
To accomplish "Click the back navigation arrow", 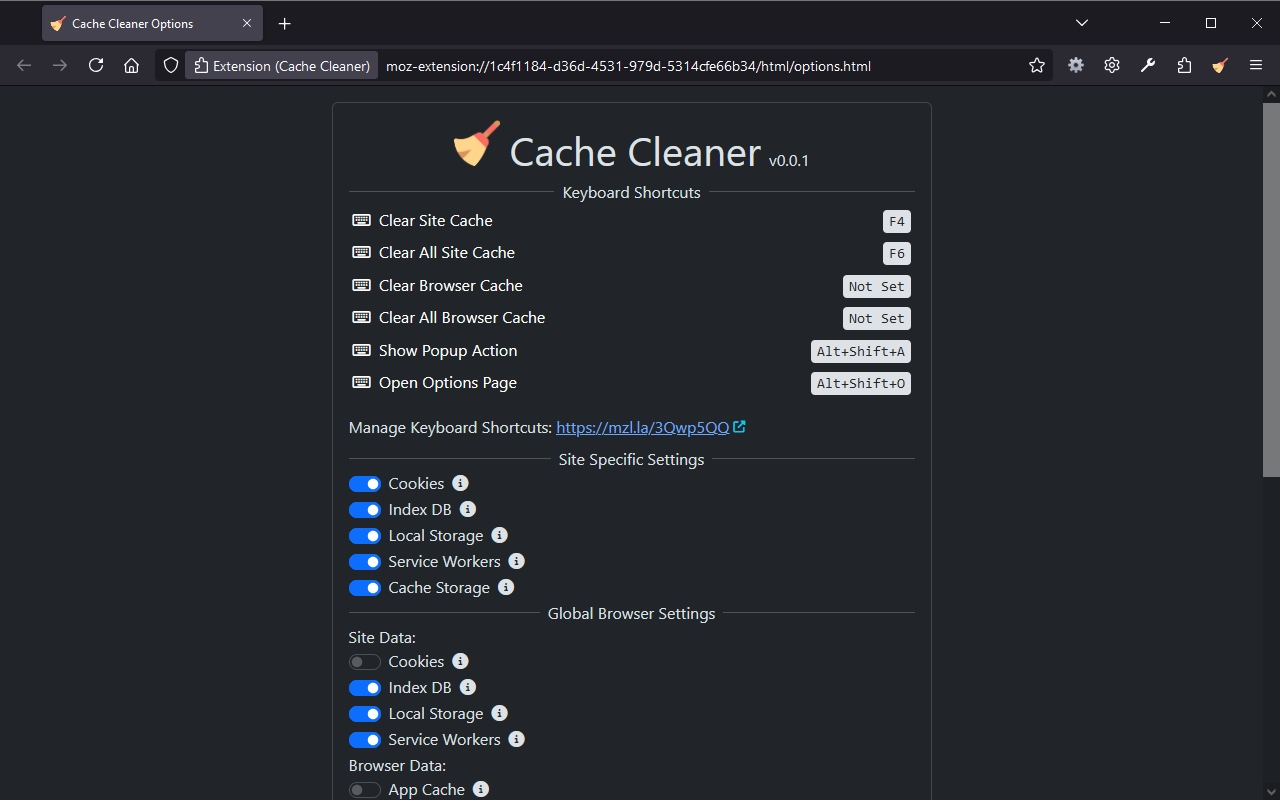I will (x=24, y=65).
